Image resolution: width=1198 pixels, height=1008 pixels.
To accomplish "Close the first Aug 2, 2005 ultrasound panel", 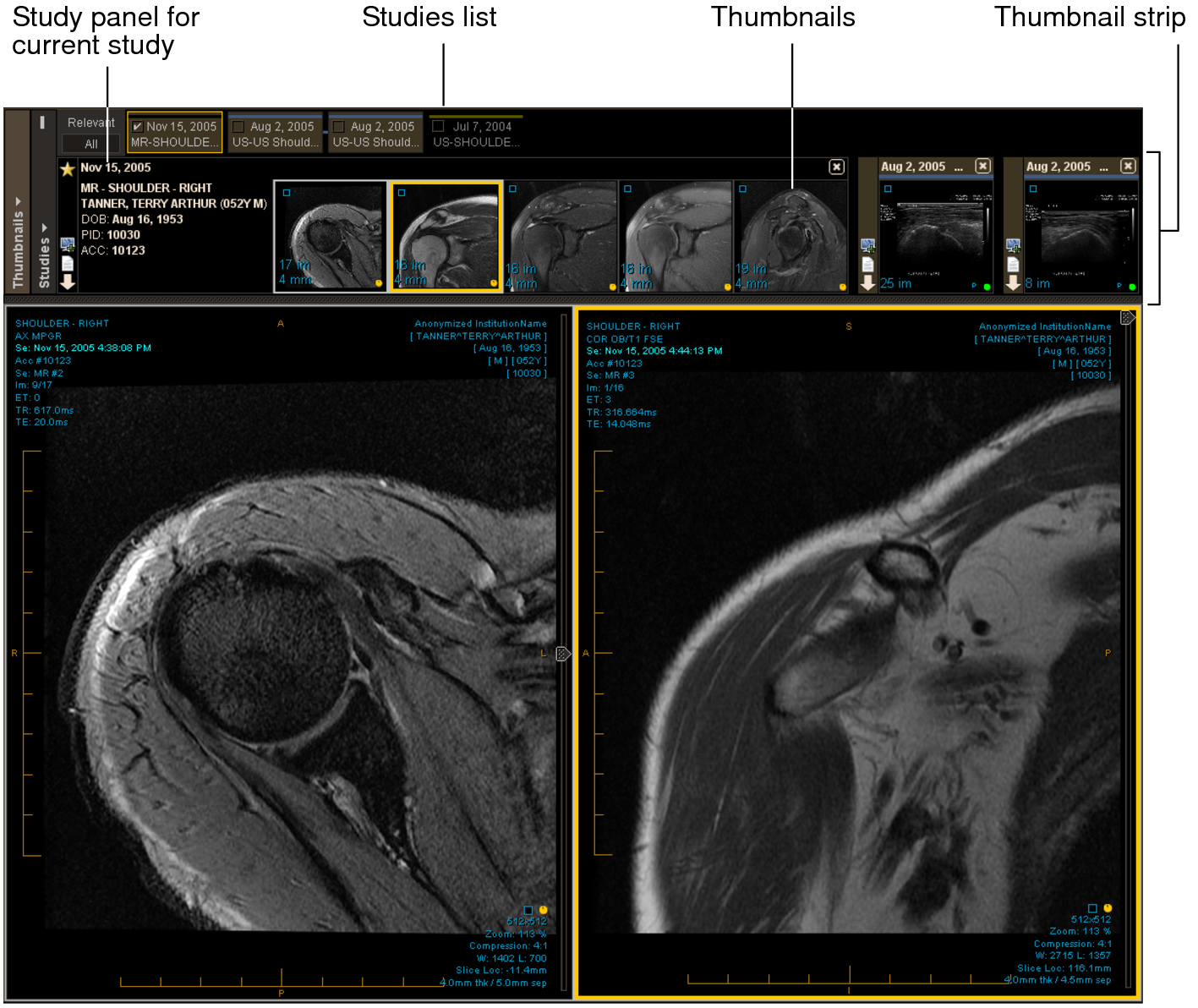I will (x=982, y=167).
